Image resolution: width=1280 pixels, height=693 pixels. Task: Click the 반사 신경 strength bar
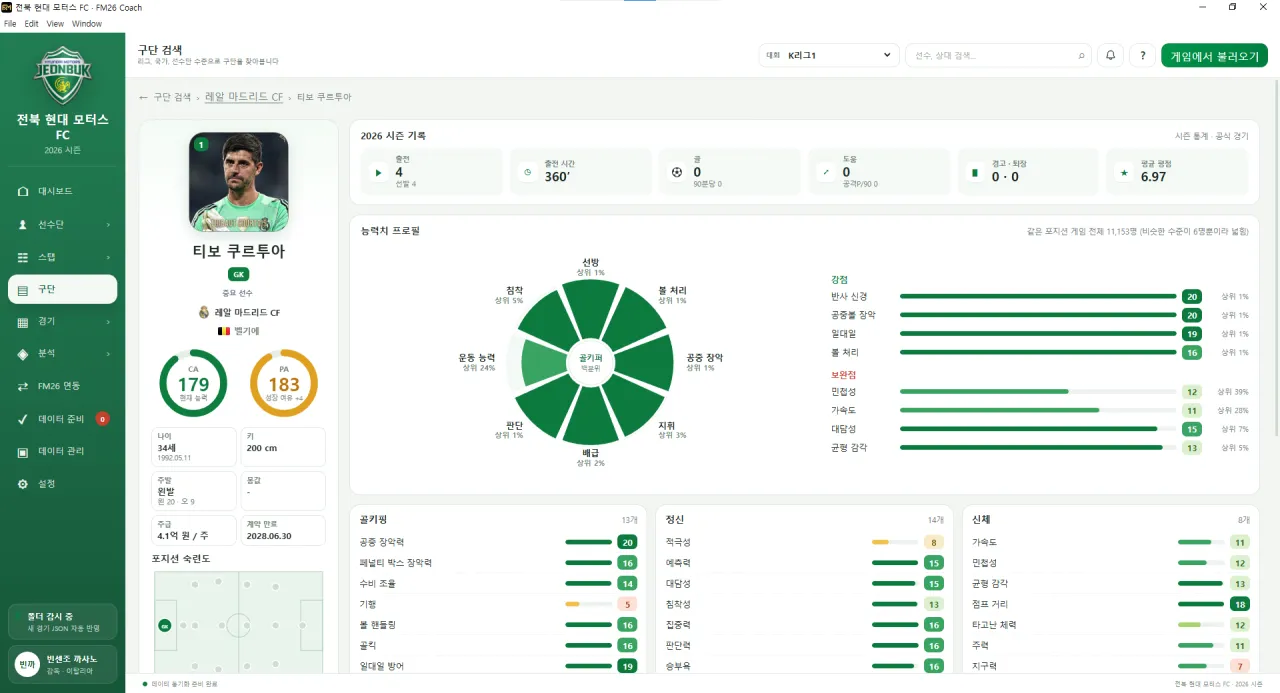tap(1038, 296)
